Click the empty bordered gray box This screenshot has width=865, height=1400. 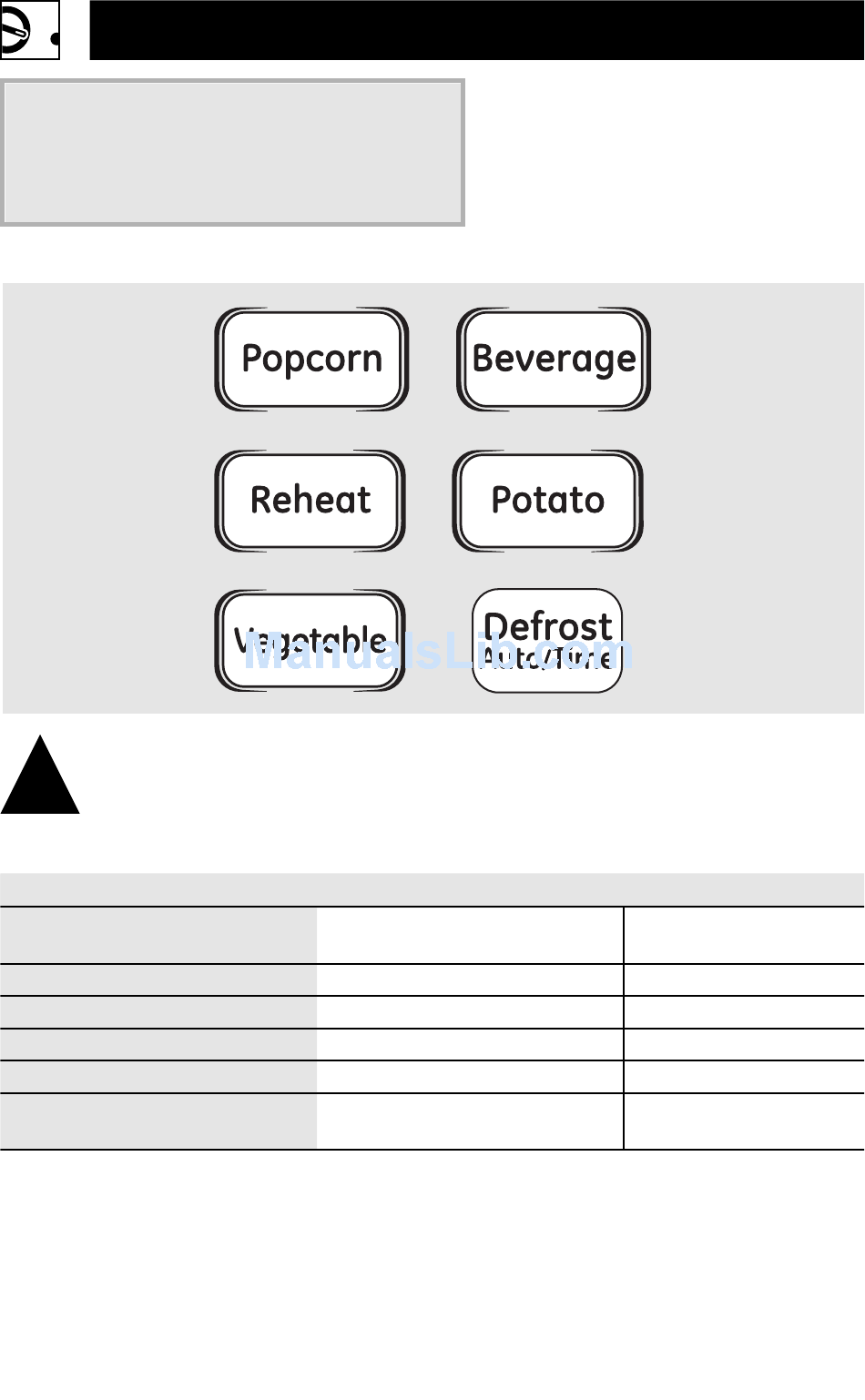click(x=233, y=152)
